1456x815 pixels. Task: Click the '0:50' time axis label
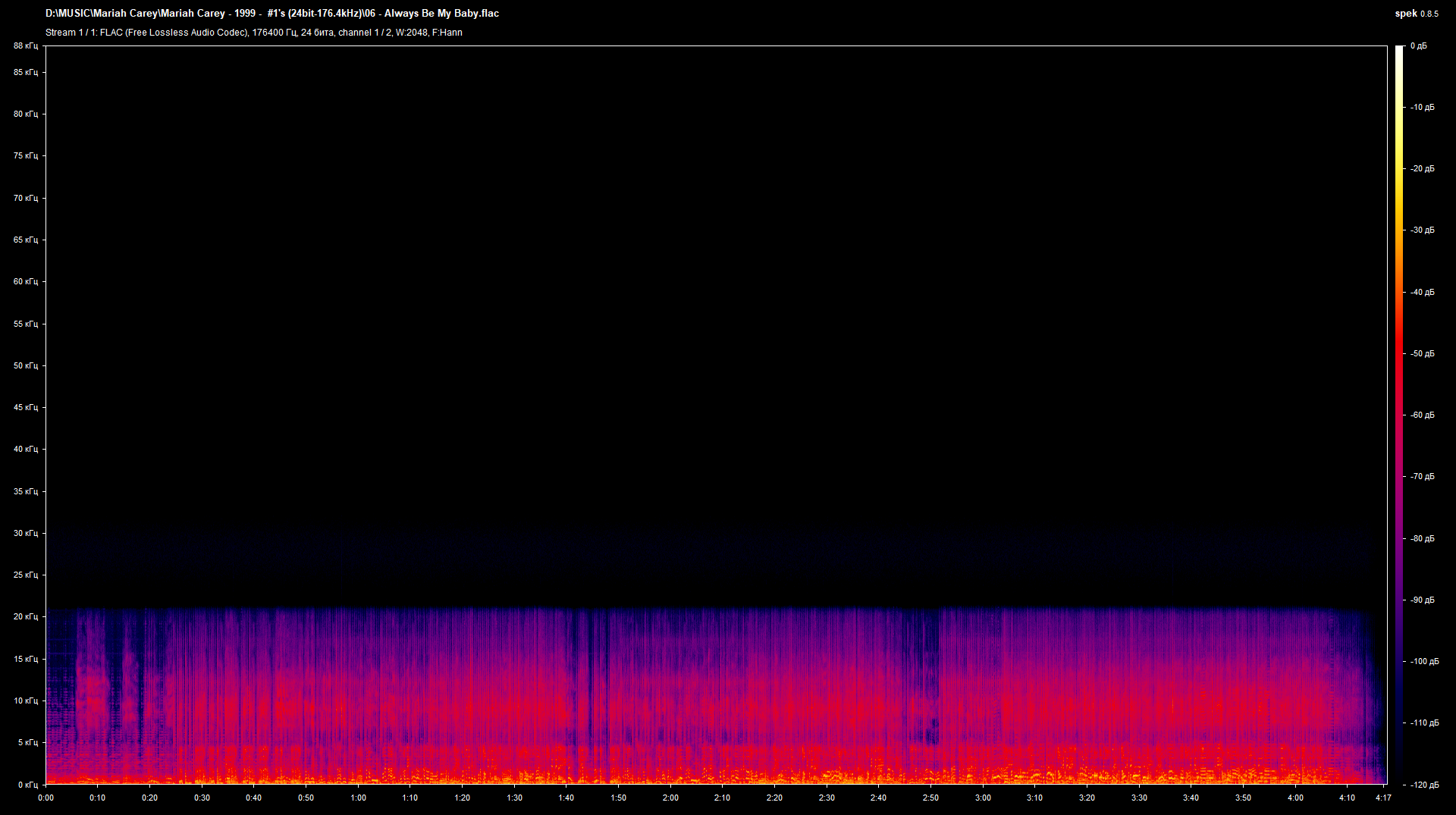306,798
